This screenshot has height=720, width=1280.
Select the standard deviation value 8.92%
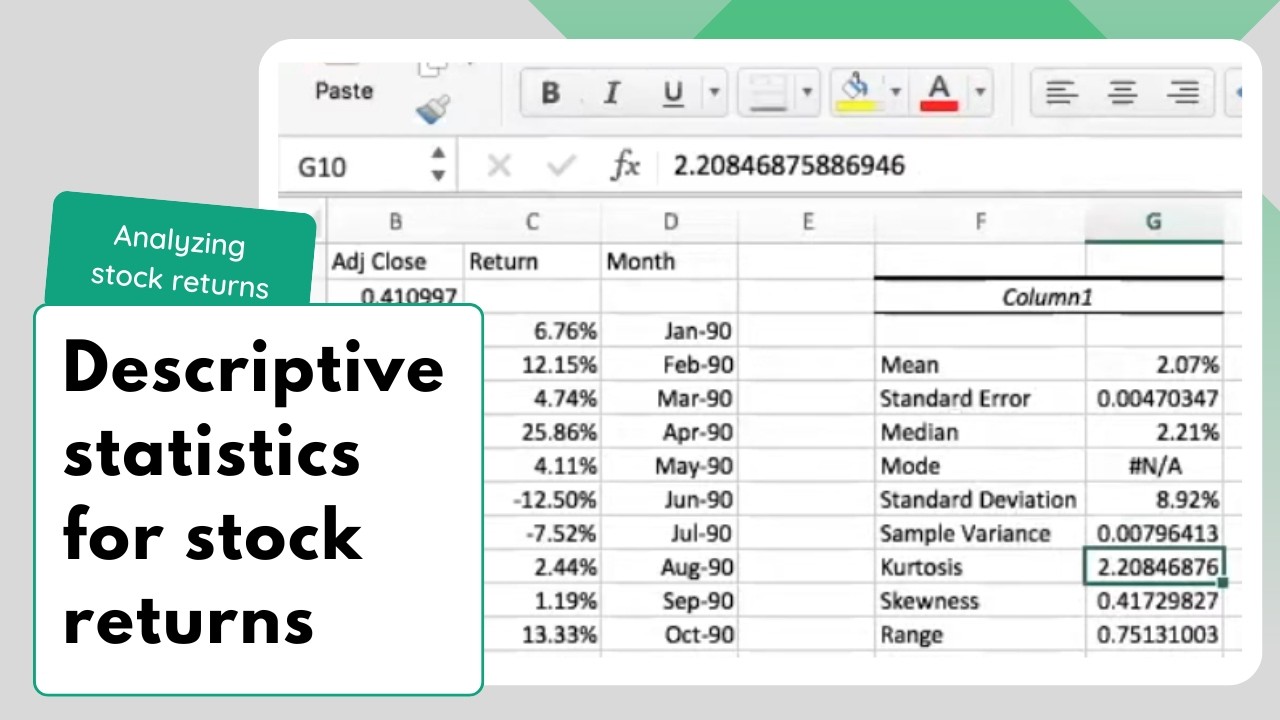point(1154,499)
